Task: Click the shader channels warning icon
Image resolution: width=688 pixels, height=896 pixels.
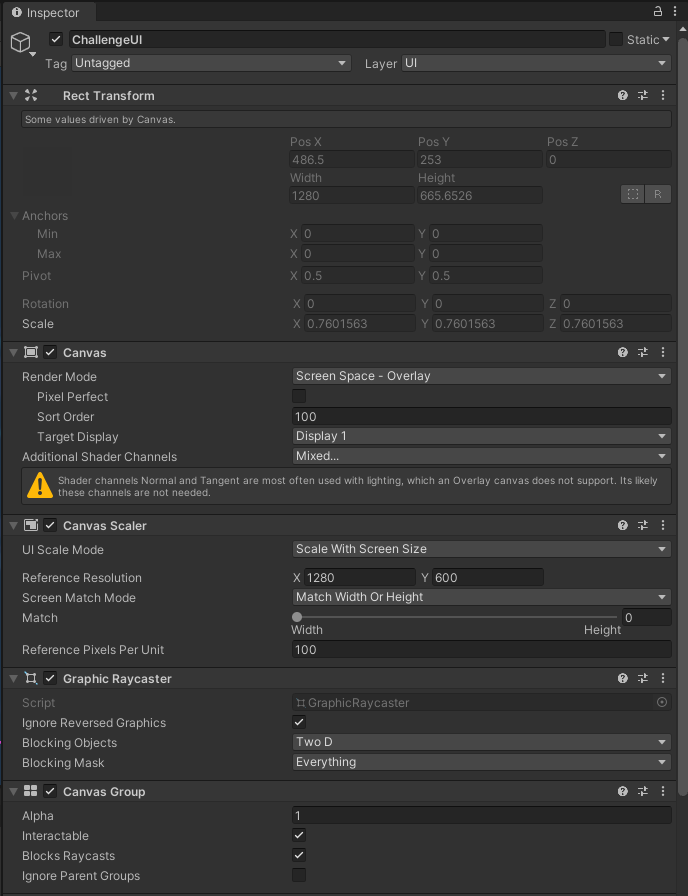Action: 40,485
